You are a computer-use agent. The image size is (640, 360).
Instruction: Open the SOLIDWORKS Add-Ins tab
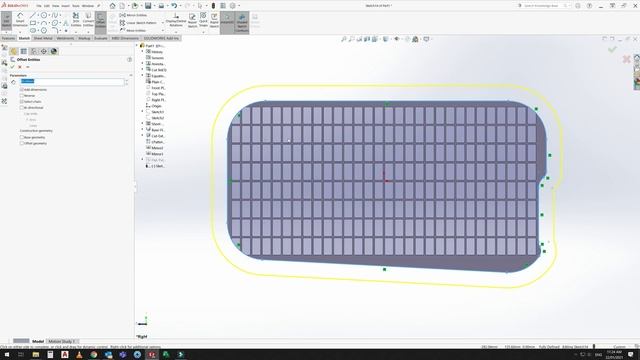(161, 38)
